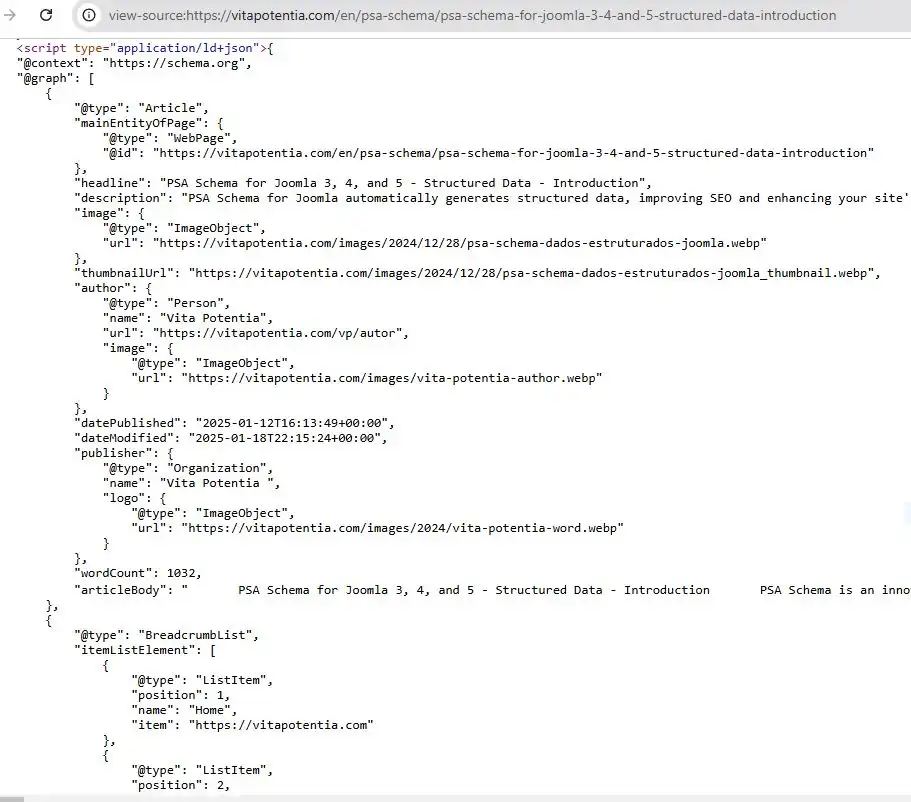Click the vita-potentia-author.webp URL
Screen dimensions: 911x802
tap(392, 378)
